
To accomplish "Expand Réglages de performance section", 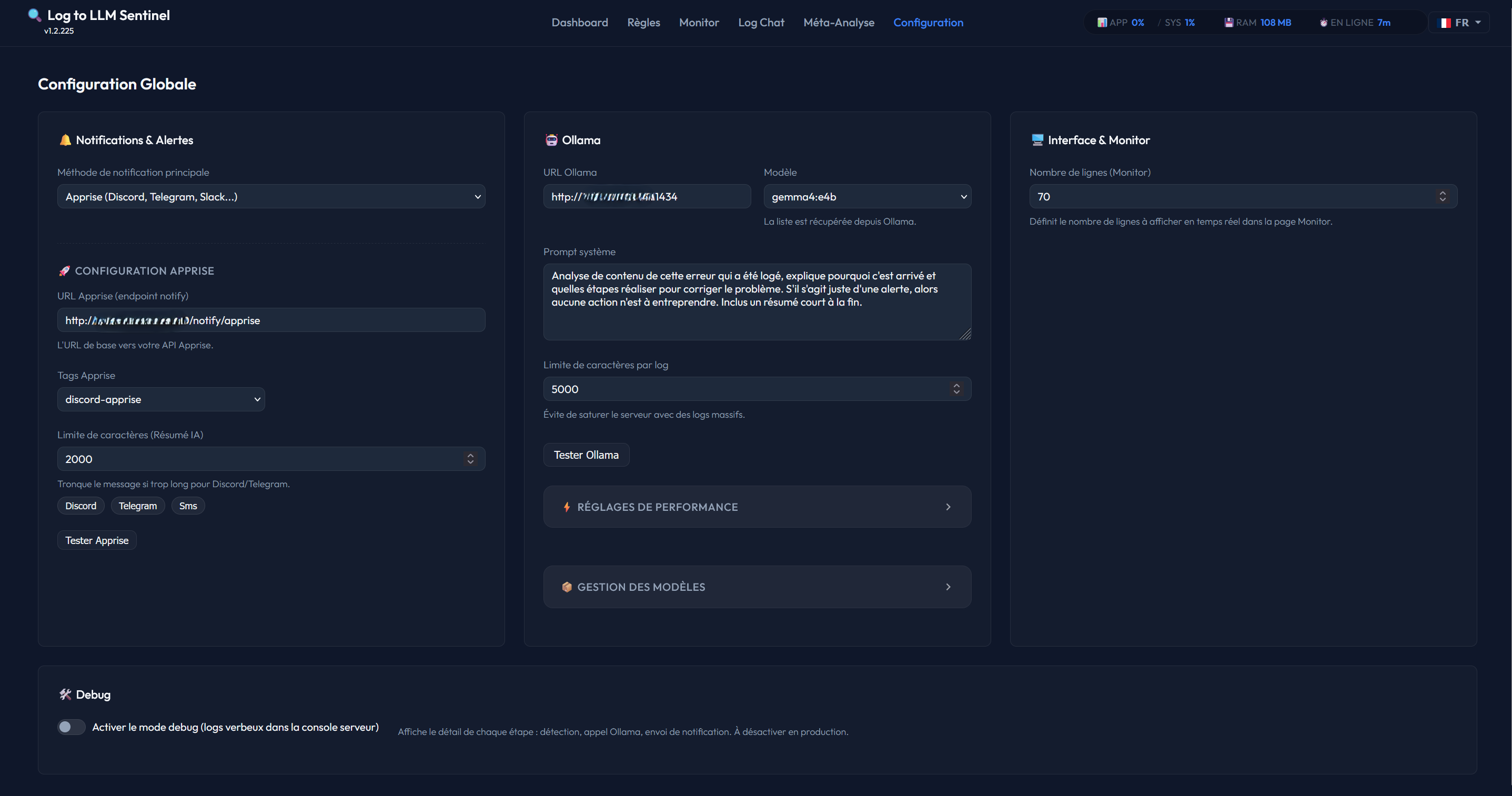I will click(757, 507).
